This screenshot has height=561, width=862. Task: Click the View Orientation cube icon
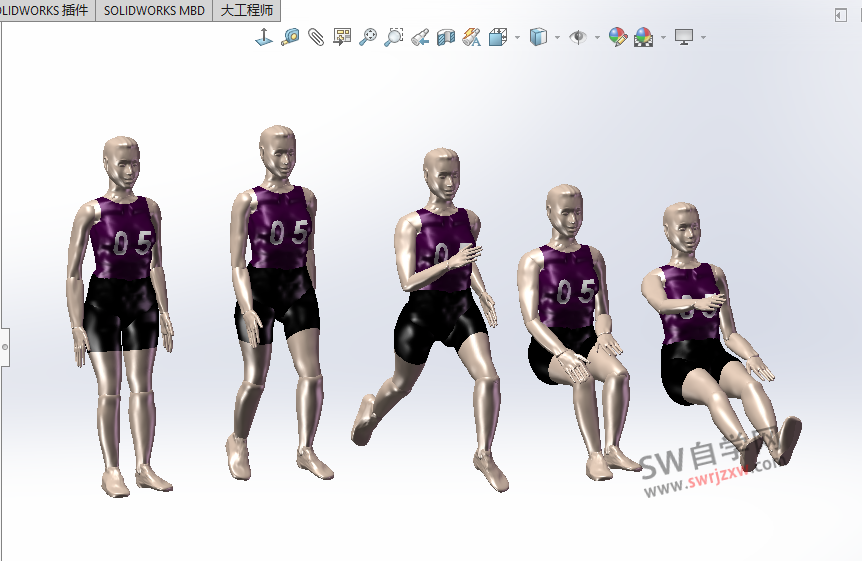[x=498, y=37]
